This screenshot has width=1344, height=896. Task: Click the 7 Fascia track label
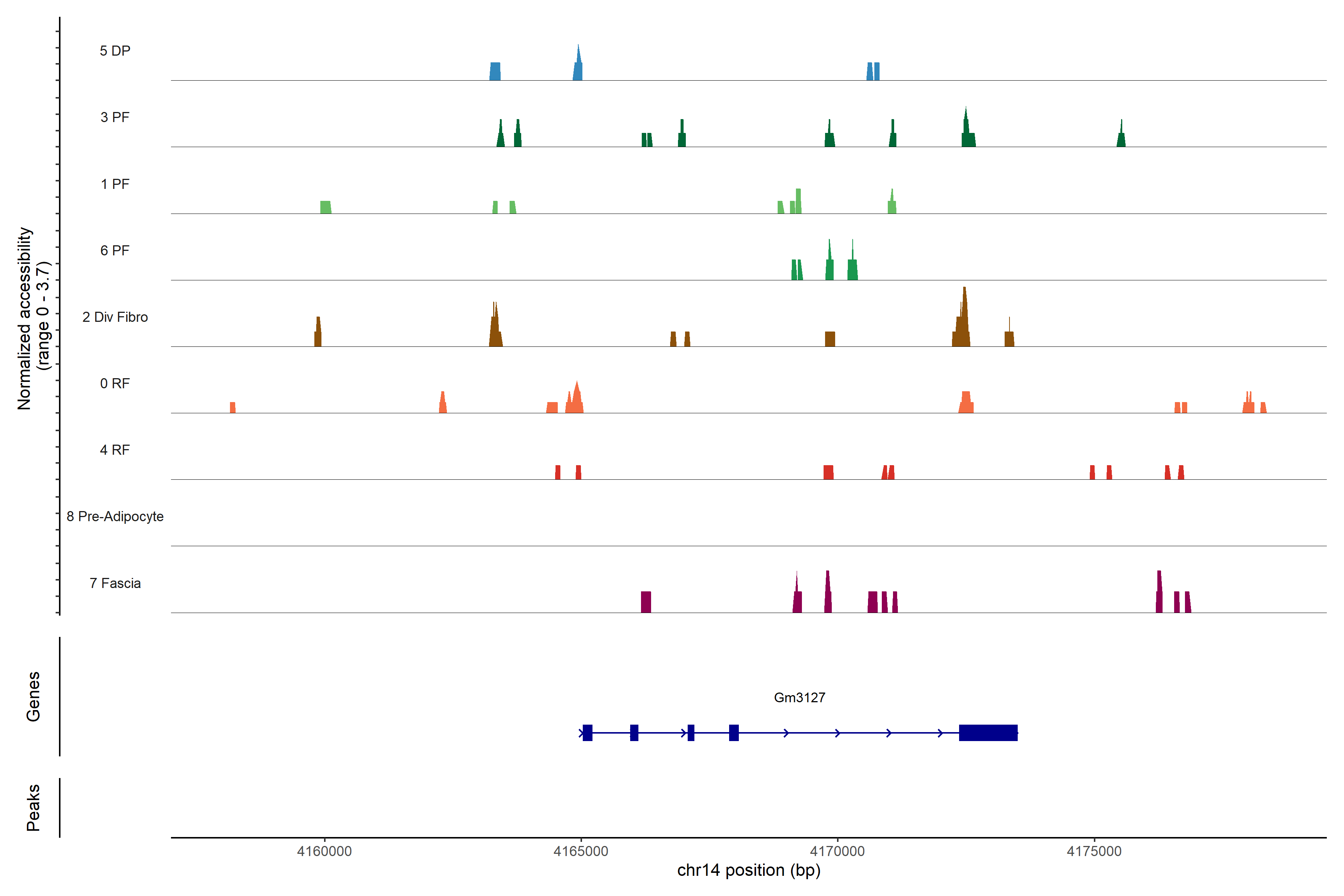pos(115,583)
